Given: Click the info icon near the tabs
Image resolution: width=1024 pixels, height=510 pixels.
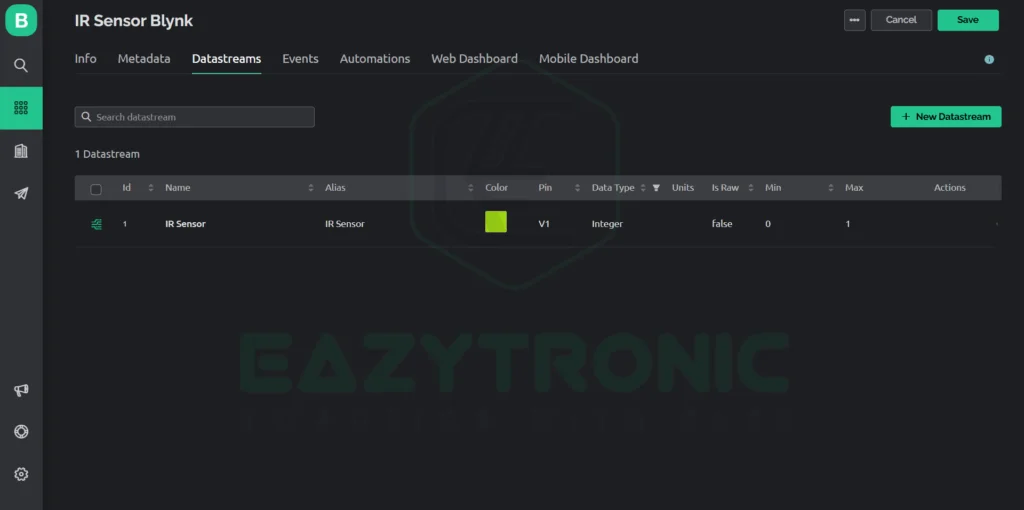Looking at the screenshot, I should [x=989, y=59].
